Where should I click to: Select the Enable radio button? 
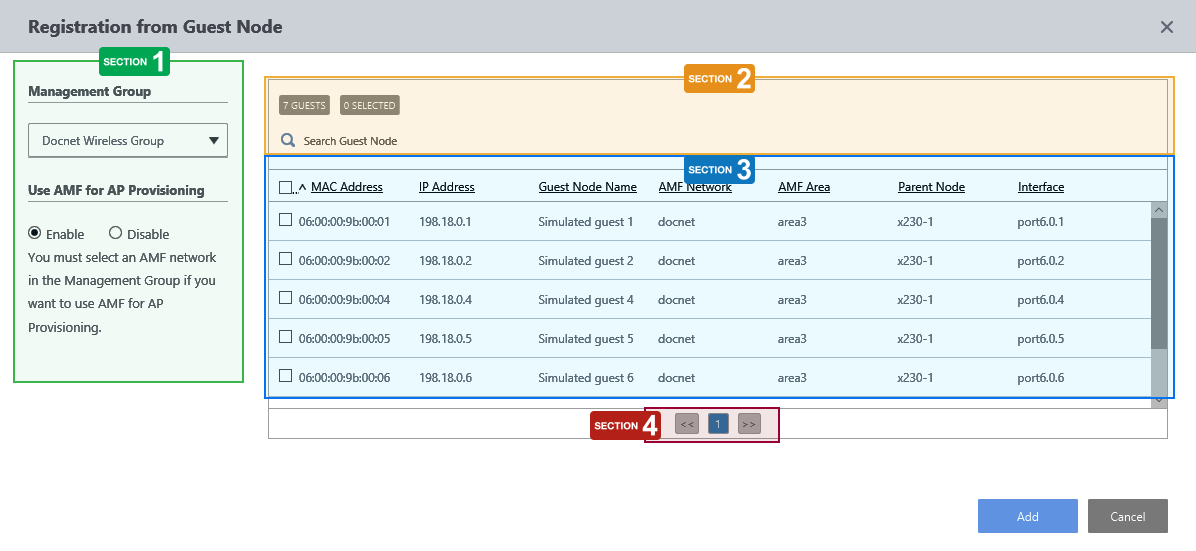35,233
